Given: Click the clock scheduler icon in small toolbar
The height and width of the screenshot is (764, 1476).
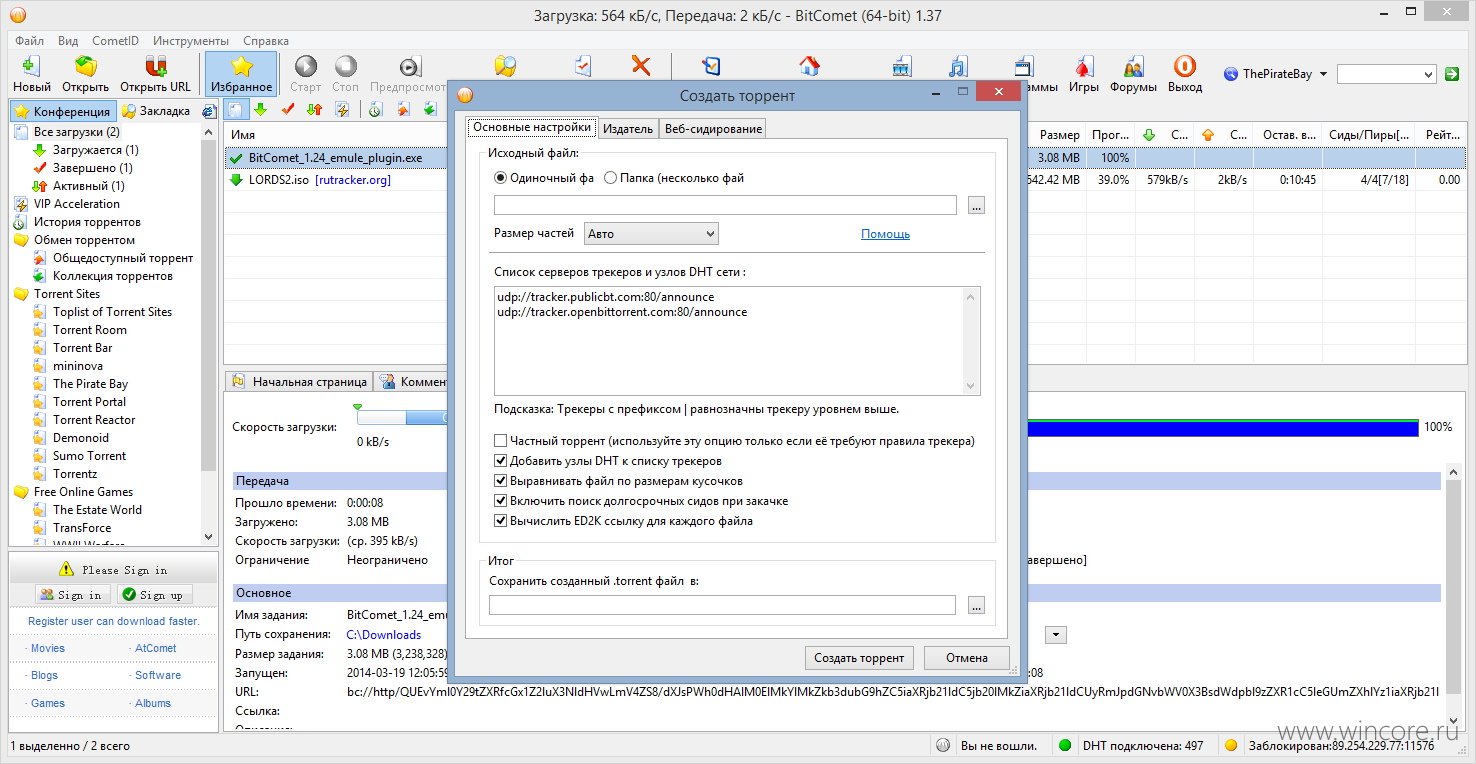Looking at the screenshot, I should coord(375,109).
